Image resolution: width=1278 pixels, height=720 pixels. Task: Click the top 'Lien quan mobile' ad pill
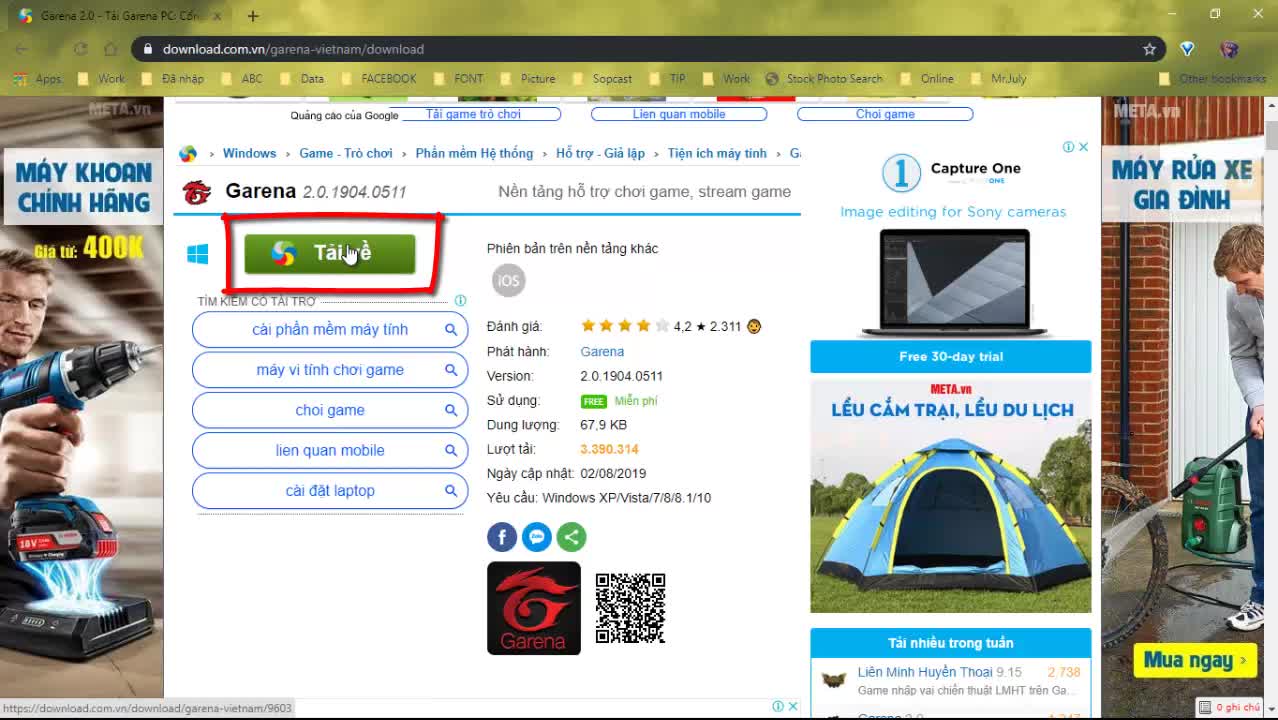coord(679,114)
